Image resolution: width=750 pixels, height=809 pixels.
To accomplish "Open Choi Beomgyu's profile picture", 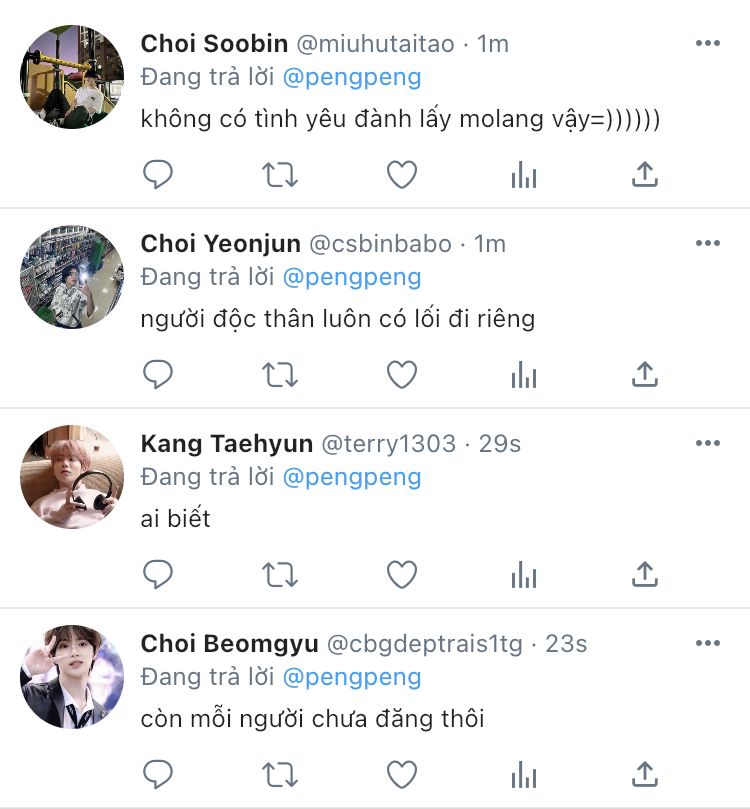I will (72, 678).
